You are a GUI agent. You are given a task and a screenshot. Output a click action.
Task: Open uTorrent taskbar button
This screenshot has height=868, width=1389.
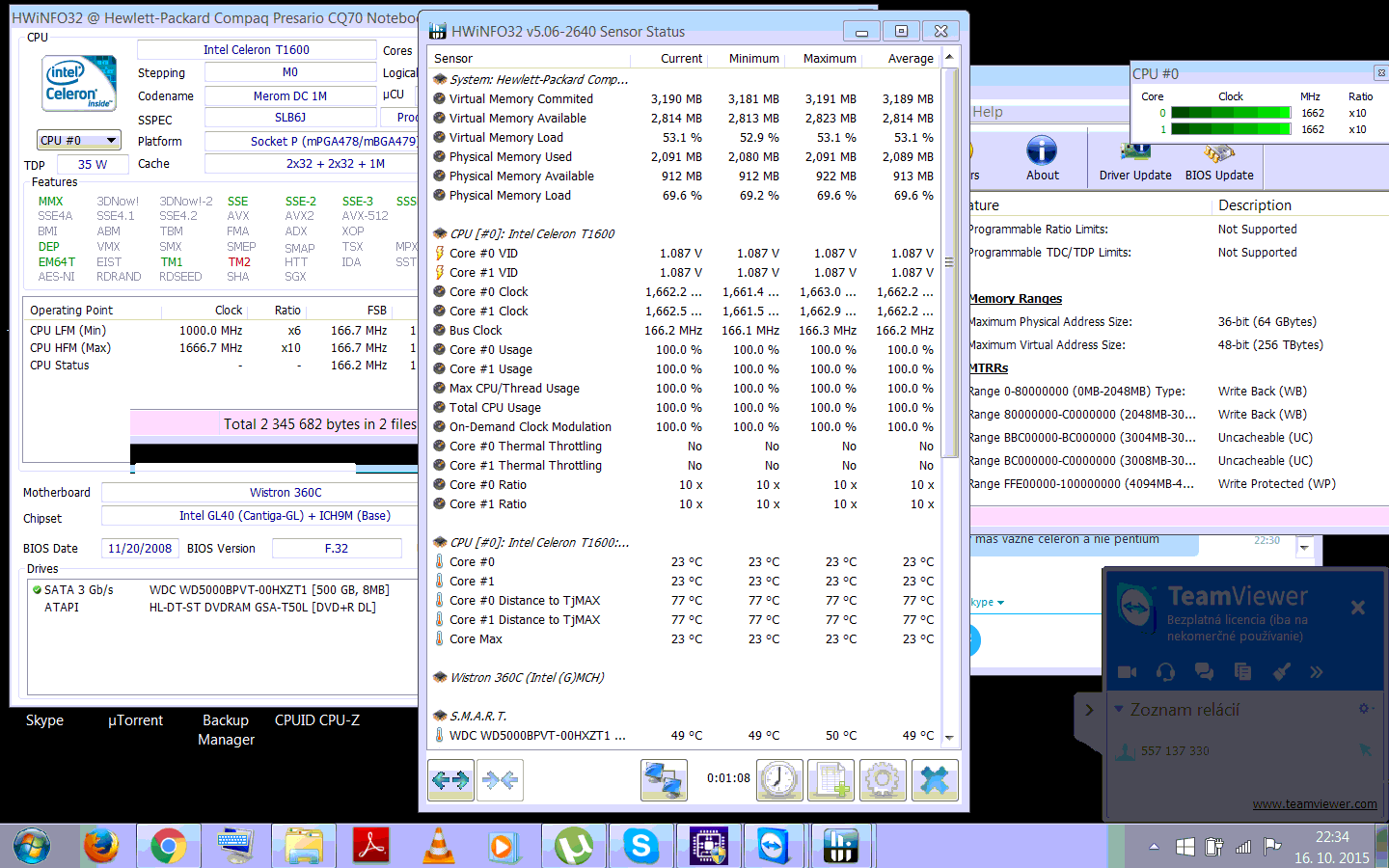(x=574, y=847)
